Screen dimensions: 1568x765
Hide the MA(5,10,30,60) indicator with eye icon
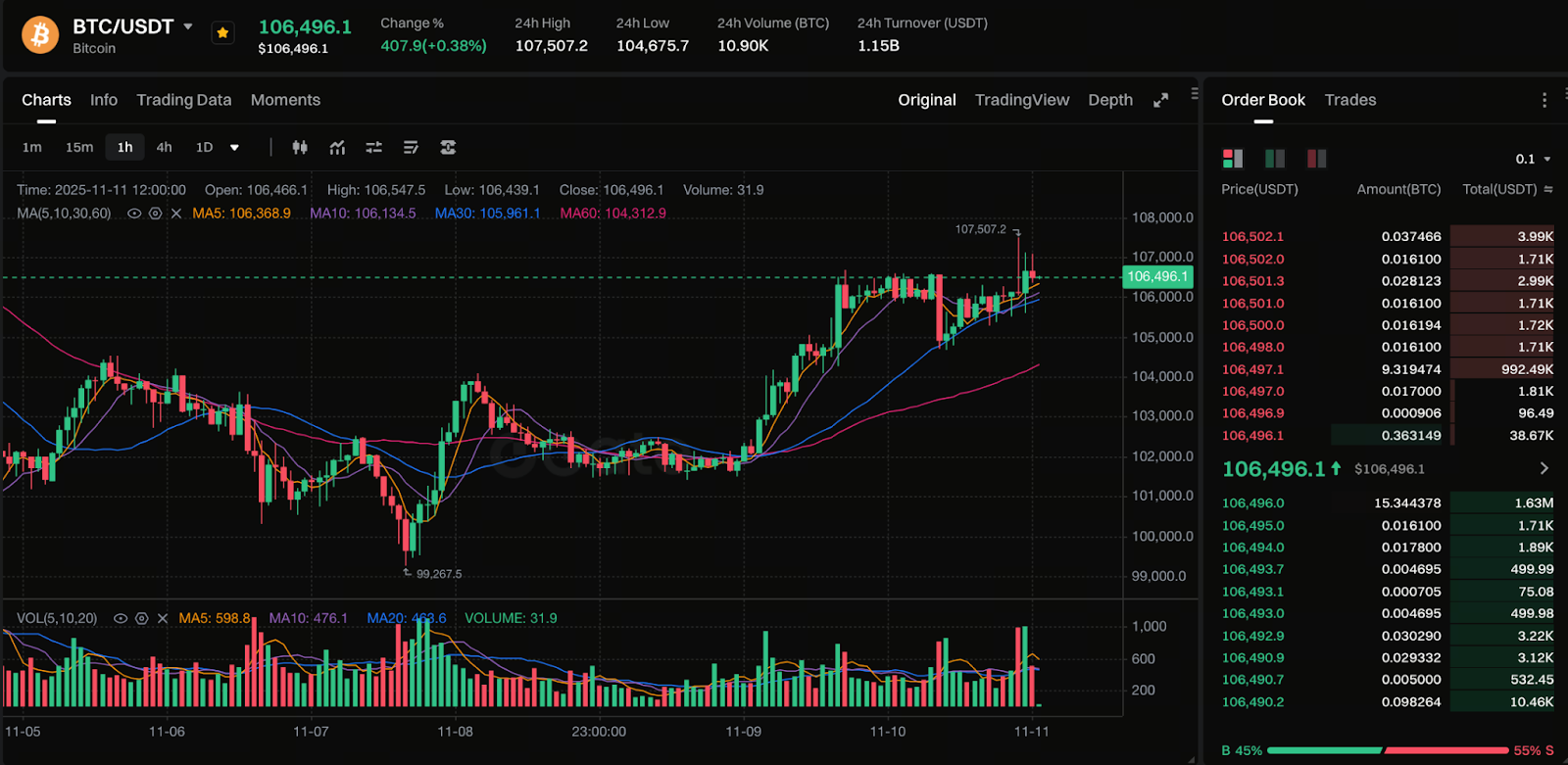[134, 214]
